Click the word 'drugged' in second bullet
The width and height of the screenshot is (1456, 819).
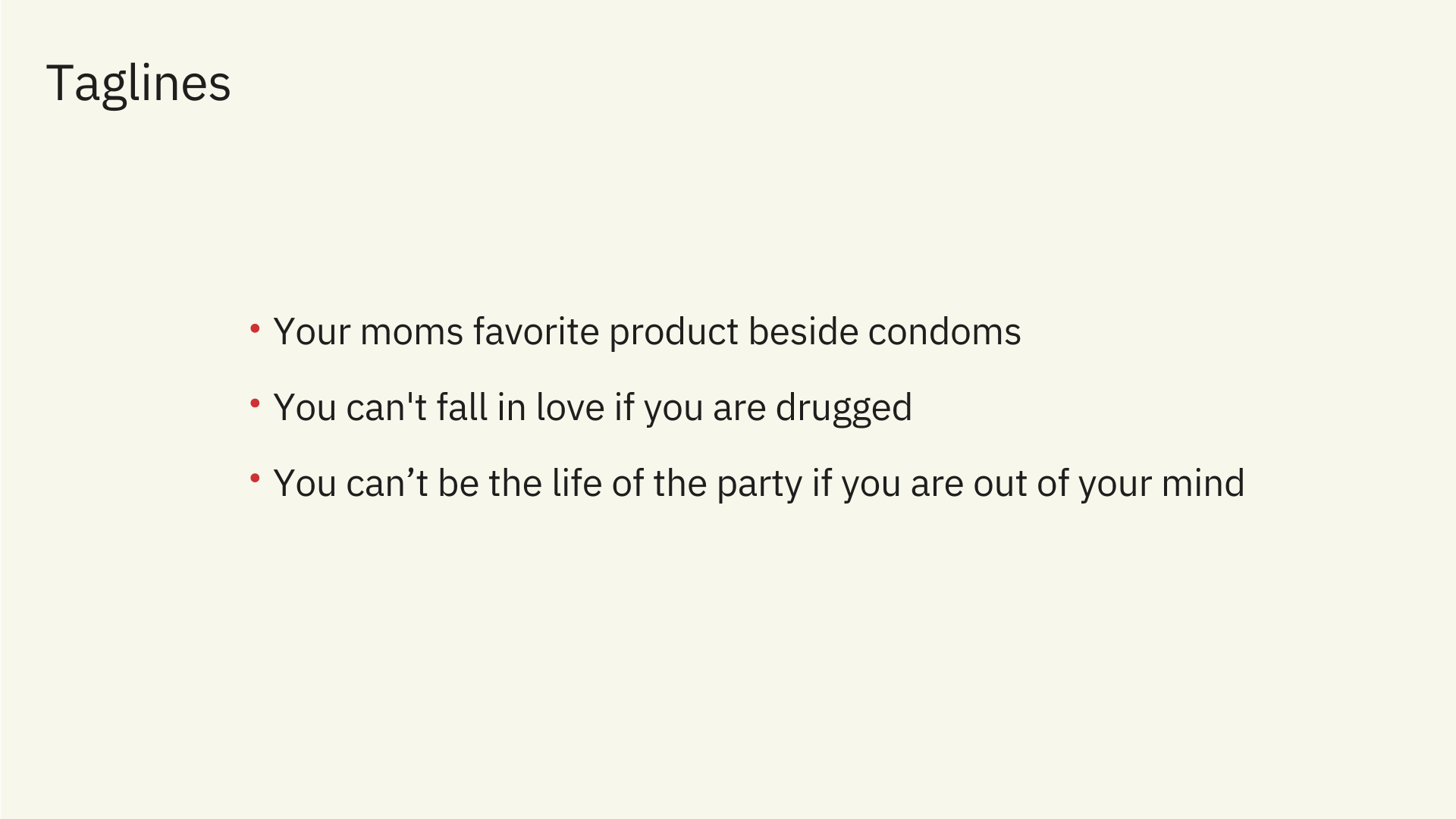[x=843, y=409]
